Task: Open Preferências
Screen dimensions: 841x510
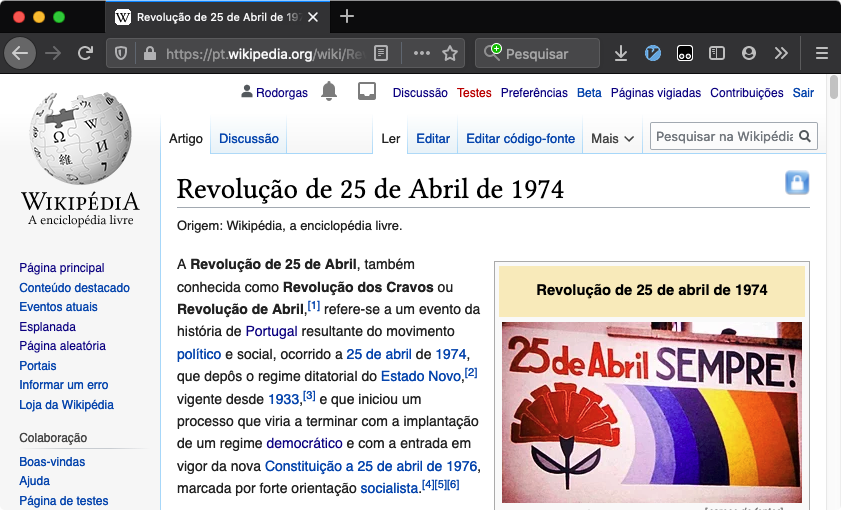Action: coord(534,93)
